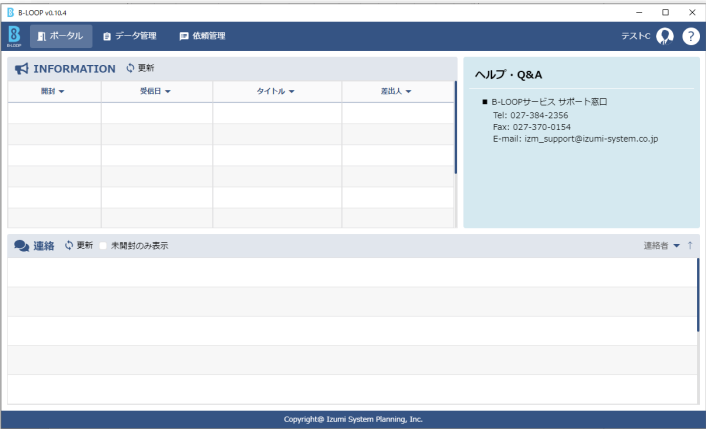Expand the 開封 column filter dropdown
The image size is (706, 429).
61,92
